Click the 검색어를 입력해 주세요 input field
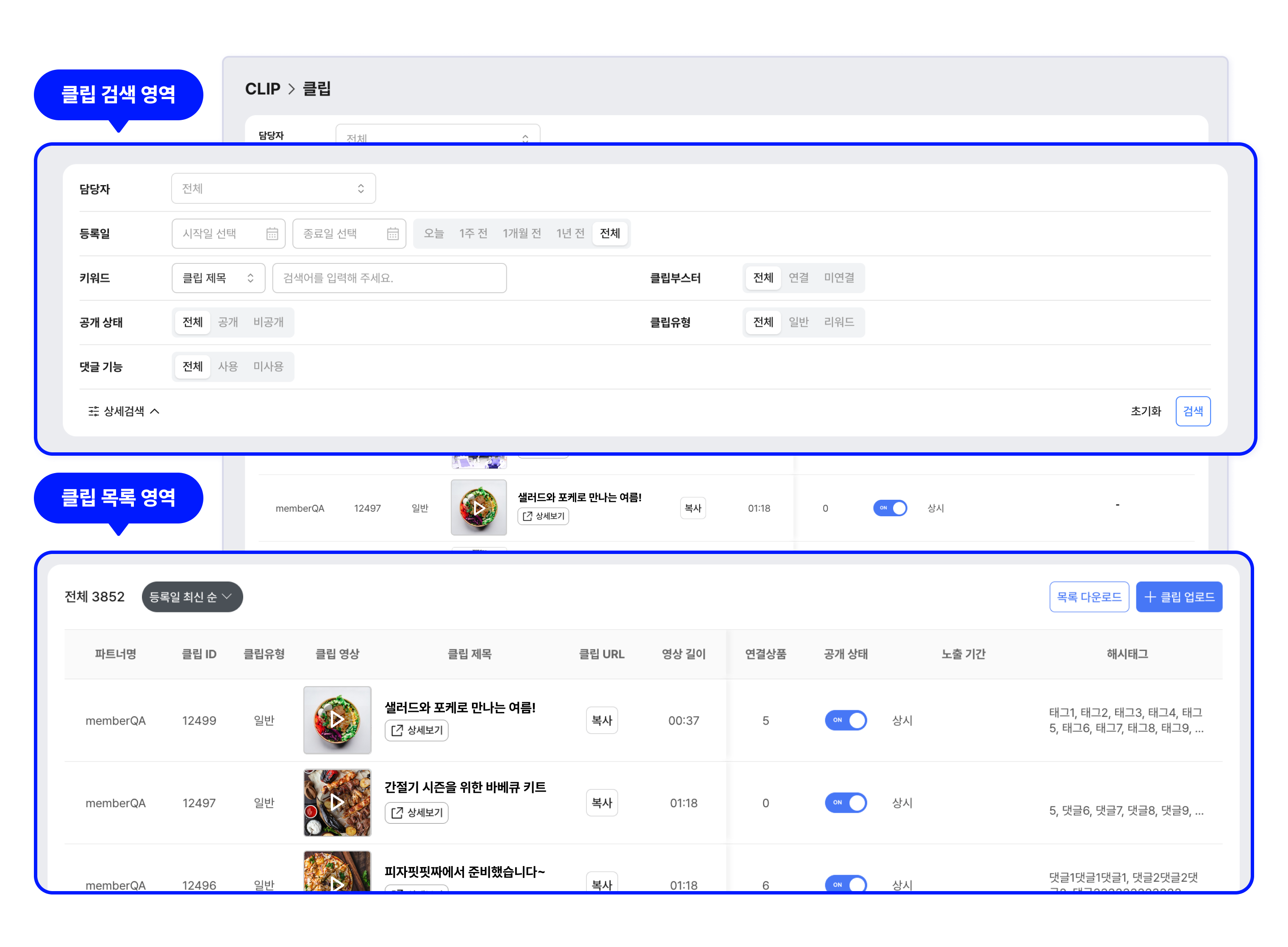Image resolution: width=1288 pixels, height=947 pixels. tap(389, 278)
